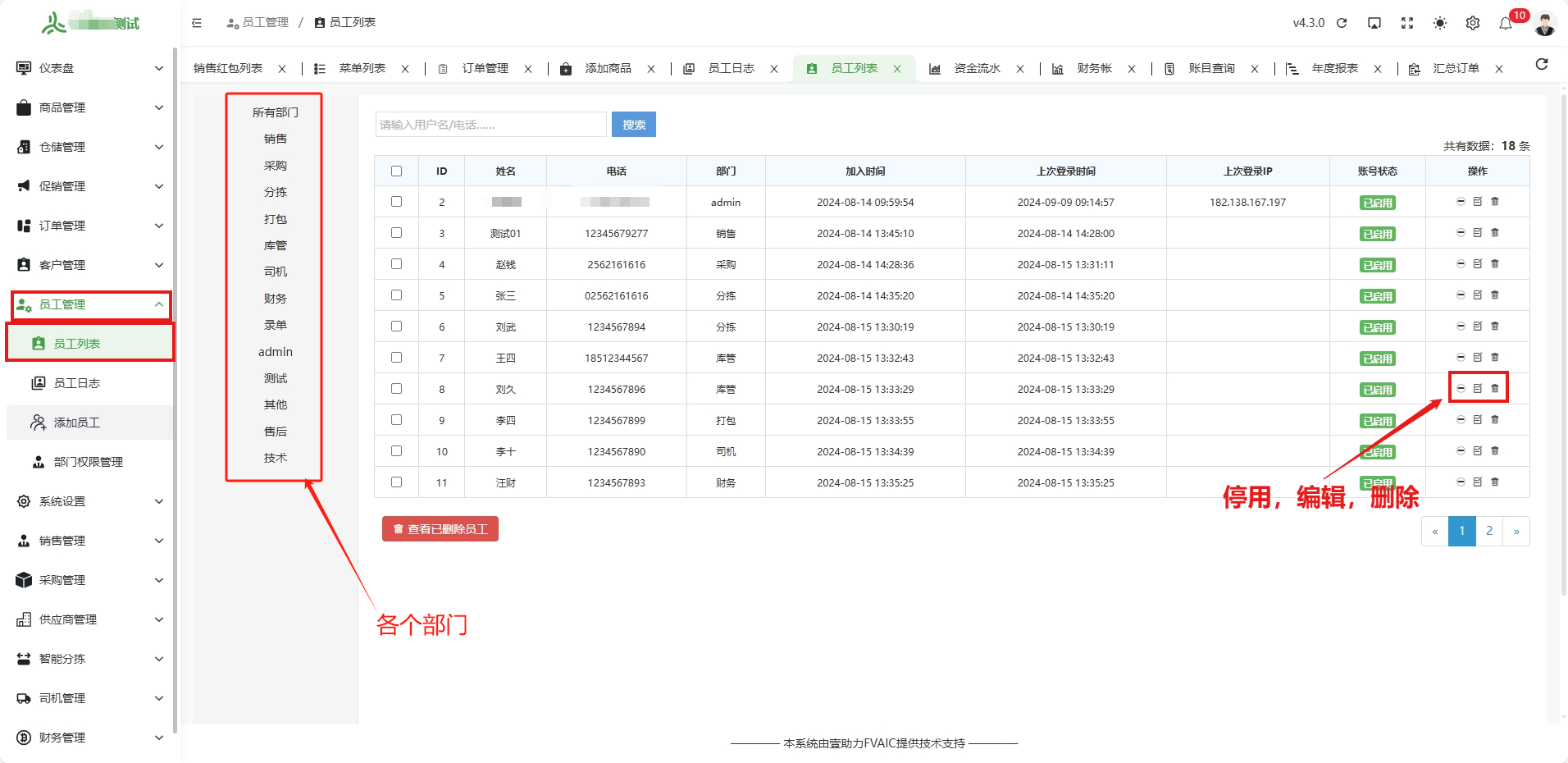The image size is (1568, 763).
Task: Open 查看已删除员工 to view deleted employees
Action: click(x=440, y=528)
